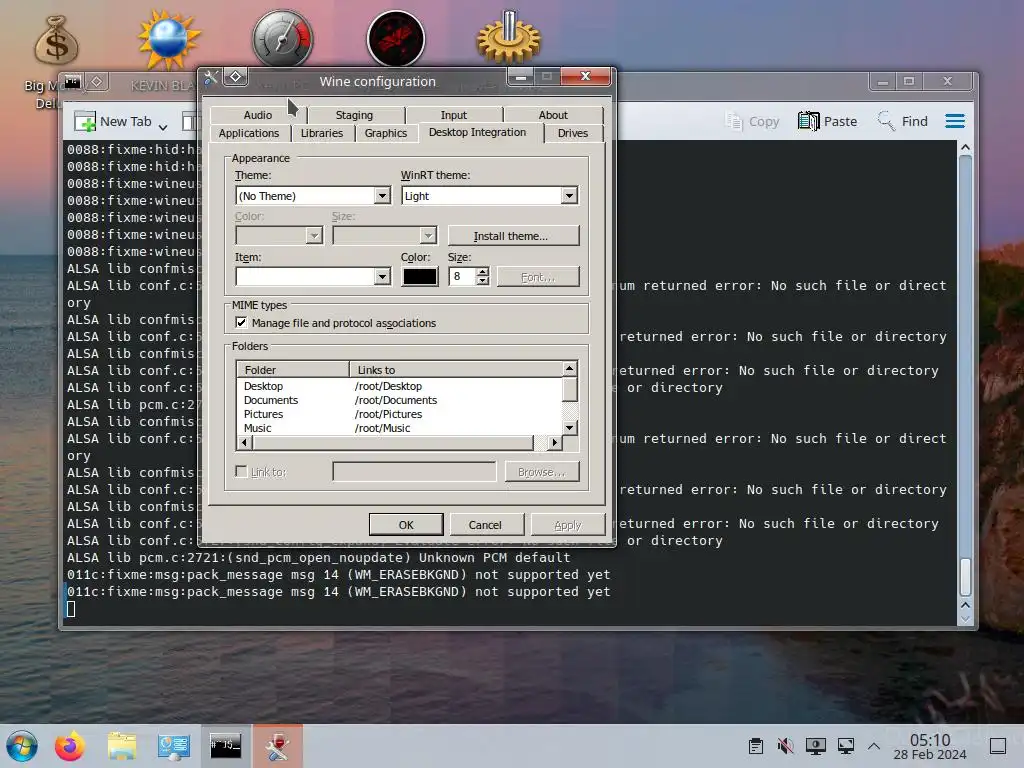Click the display monitor tray icon
Screen dimensions: 1024x768
click(815, 746)
